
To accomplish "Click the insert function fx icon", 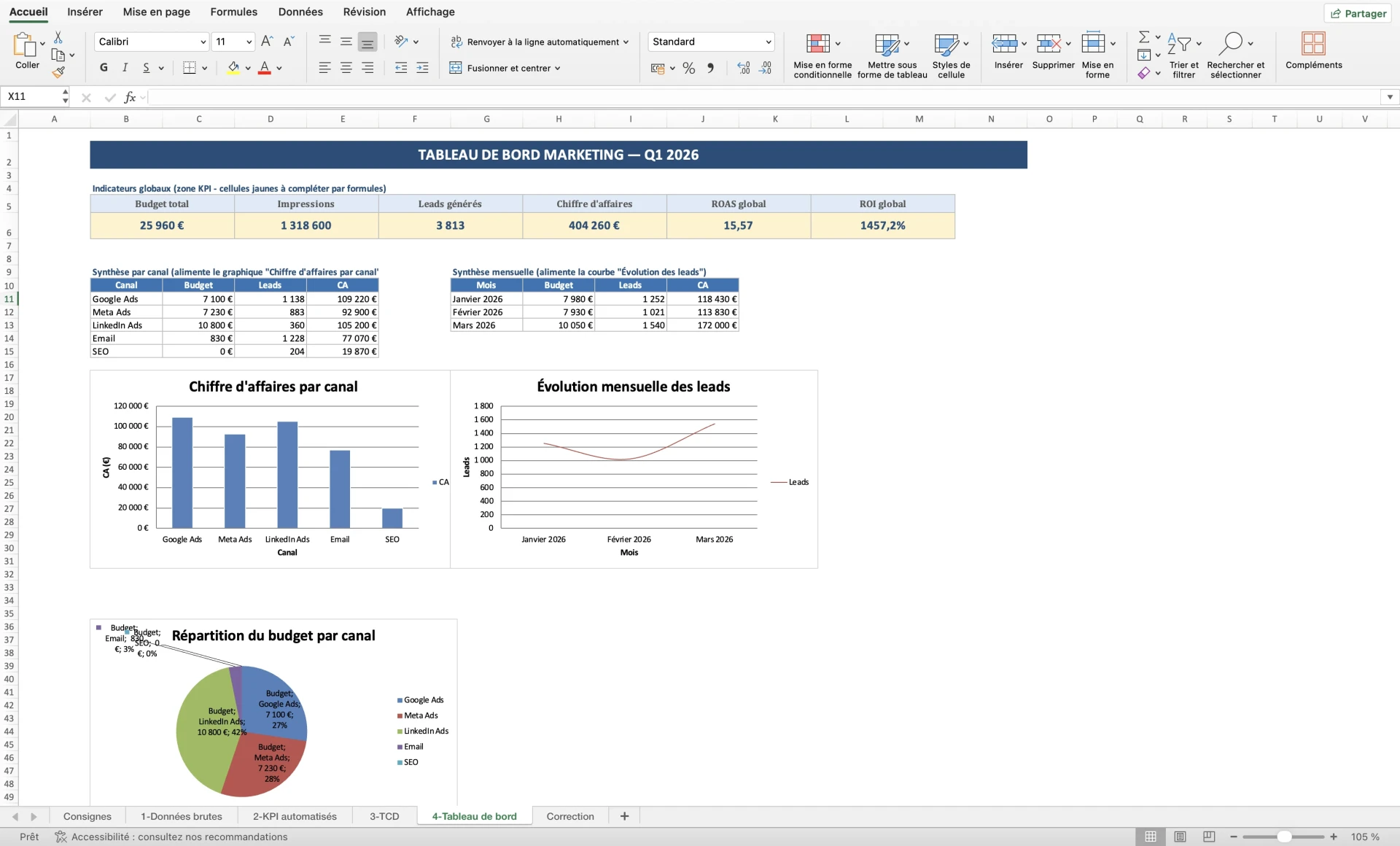I will [130, 97].
